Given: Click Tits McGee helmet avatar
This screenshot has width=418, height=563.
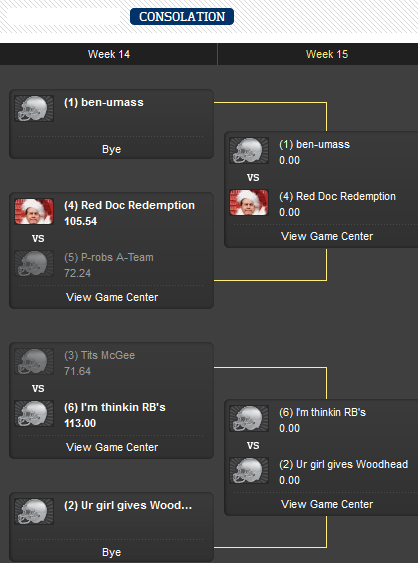Looking at the screenshot, I should [34, 361].
